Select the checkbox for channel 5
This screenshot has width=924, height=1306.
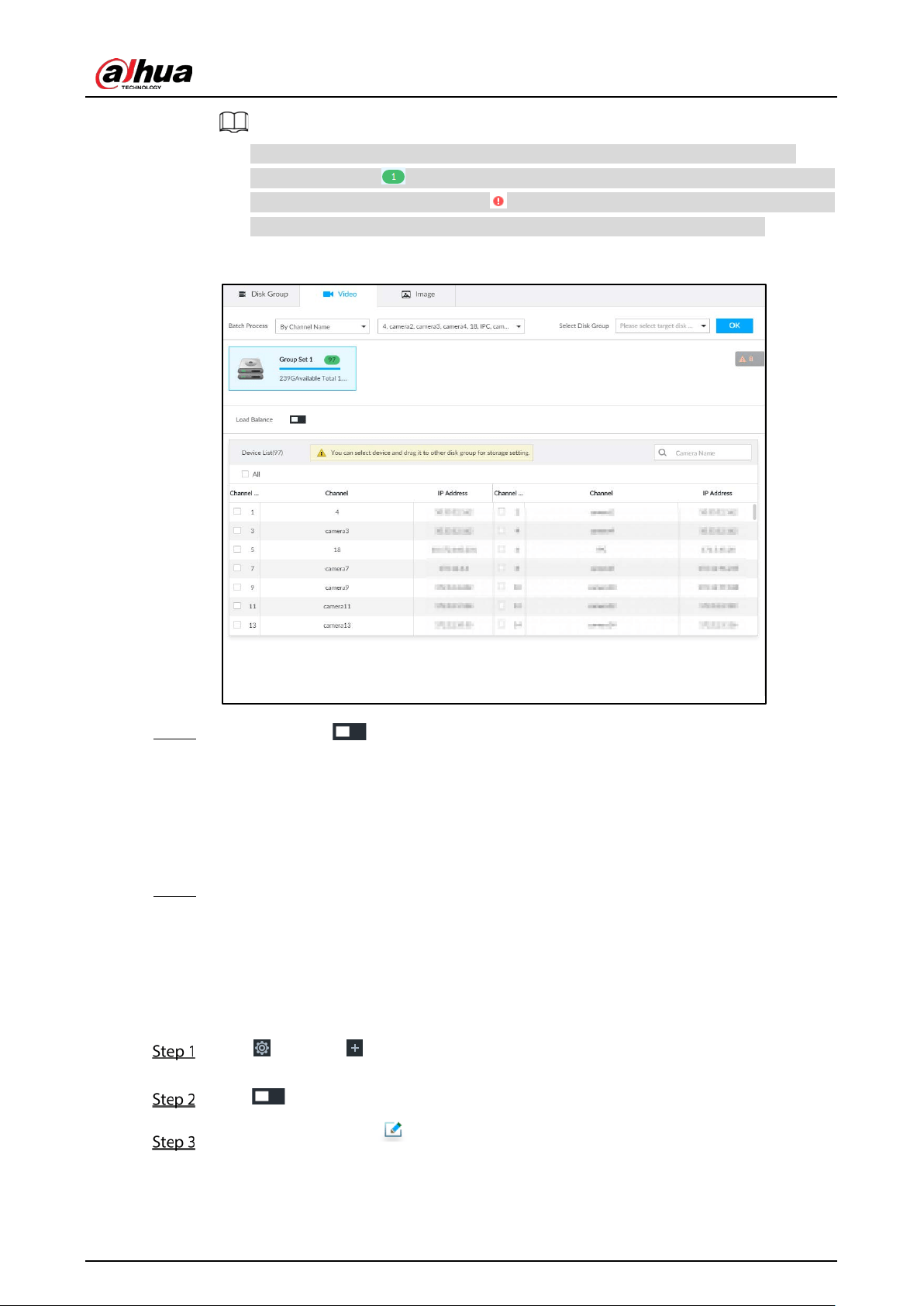pos(237,550)
